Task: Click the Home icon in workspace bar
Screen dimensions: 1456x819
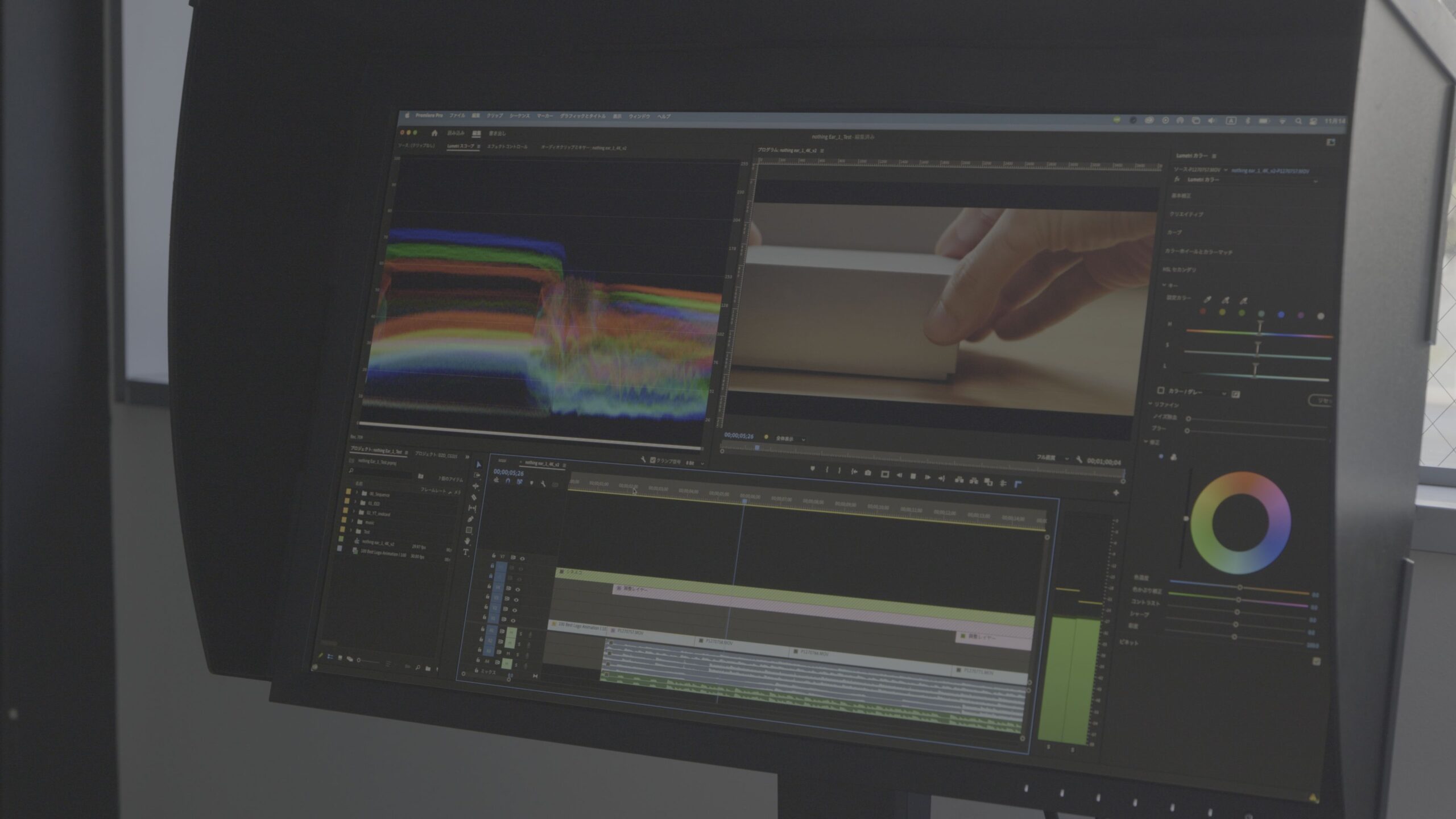Action: coord(435,133)
